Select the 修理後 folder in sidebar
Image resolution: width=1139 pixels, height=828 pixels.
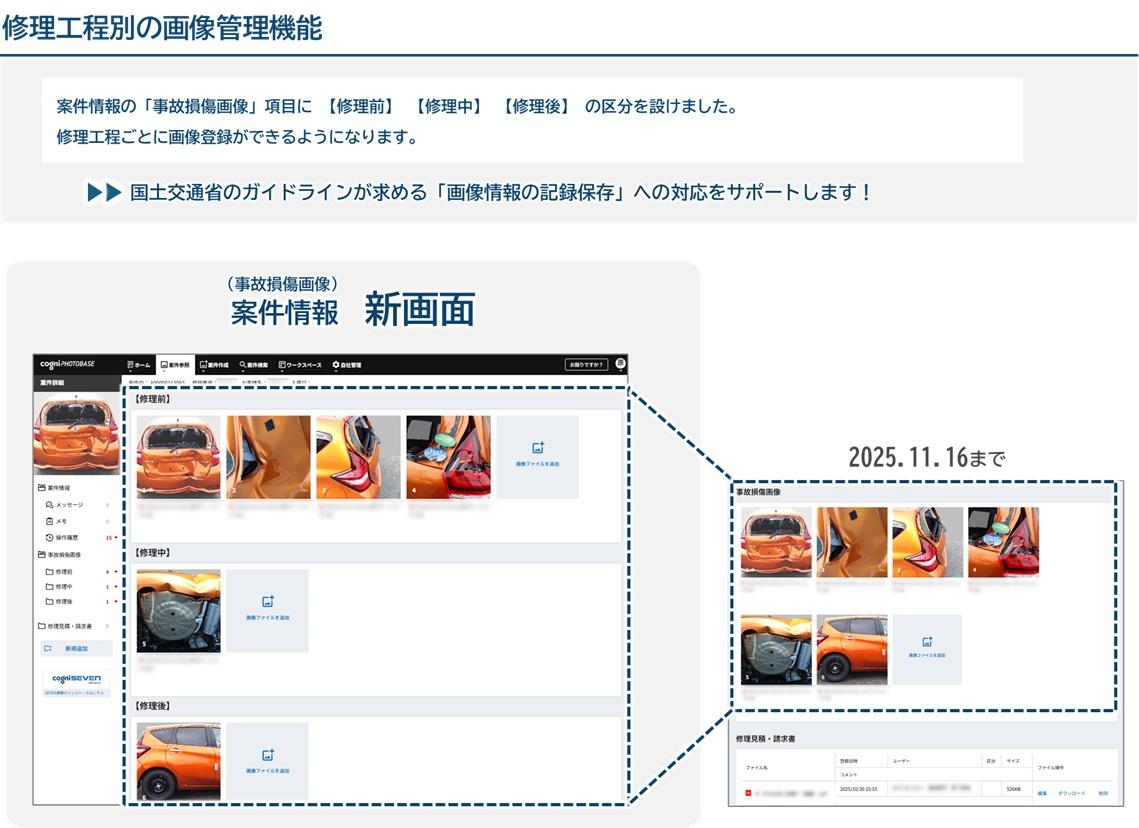(63, 601)
